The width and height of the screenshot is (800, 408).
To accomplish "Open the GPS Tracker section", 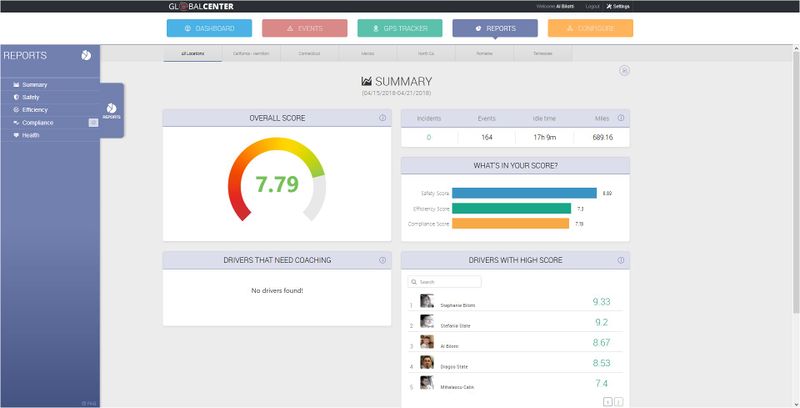I will click(x=400, y=28).
